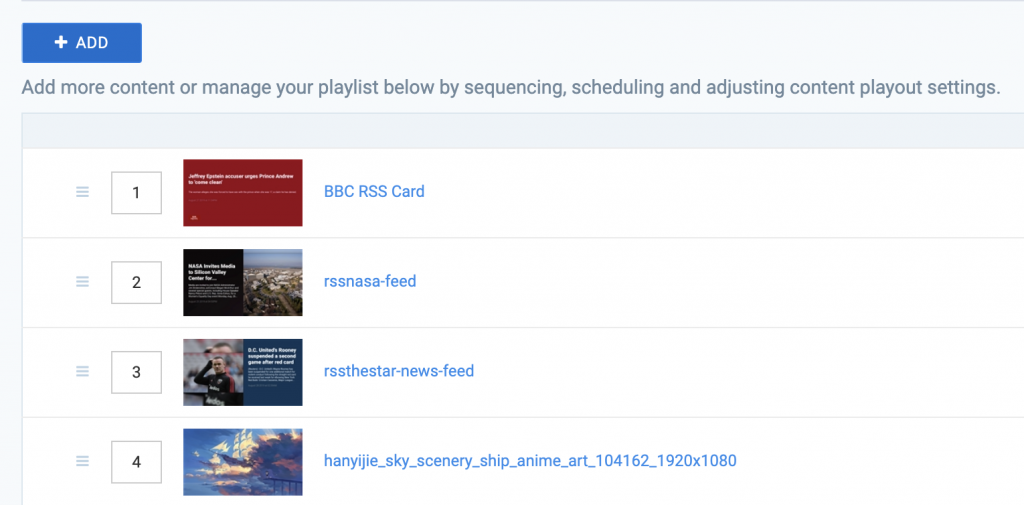Screen dimensions: 1024x505
Task: Click the drag handle of the hanyijie image row
Action: [82, 461]
